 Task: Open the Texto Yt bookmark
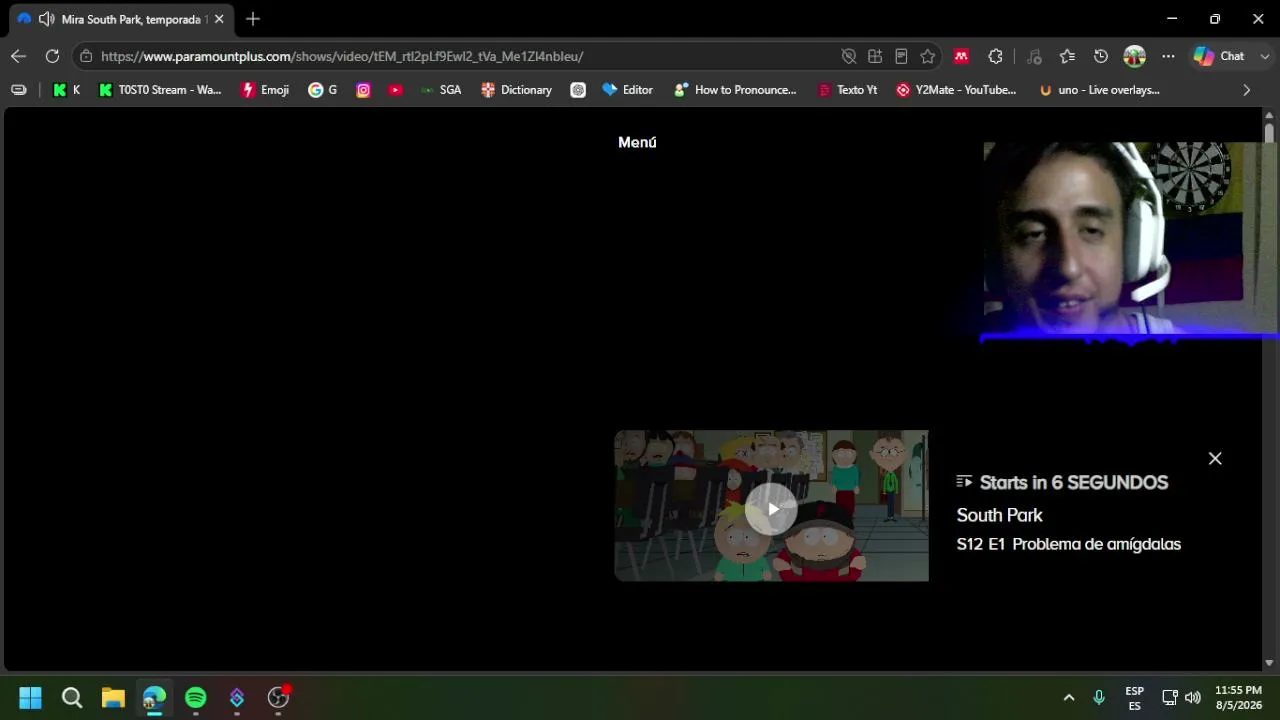[x=847, y=90]
